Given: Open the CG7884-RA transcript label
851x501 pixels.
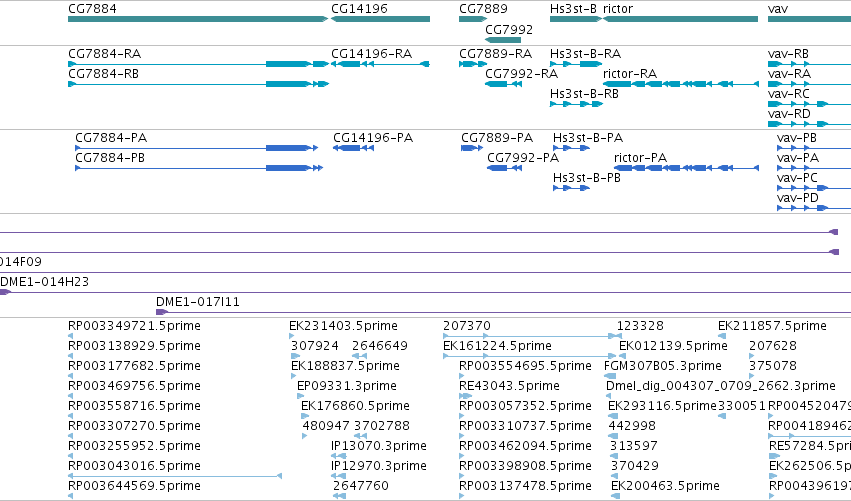Looking at the screenshot, I should click(105, 54).
